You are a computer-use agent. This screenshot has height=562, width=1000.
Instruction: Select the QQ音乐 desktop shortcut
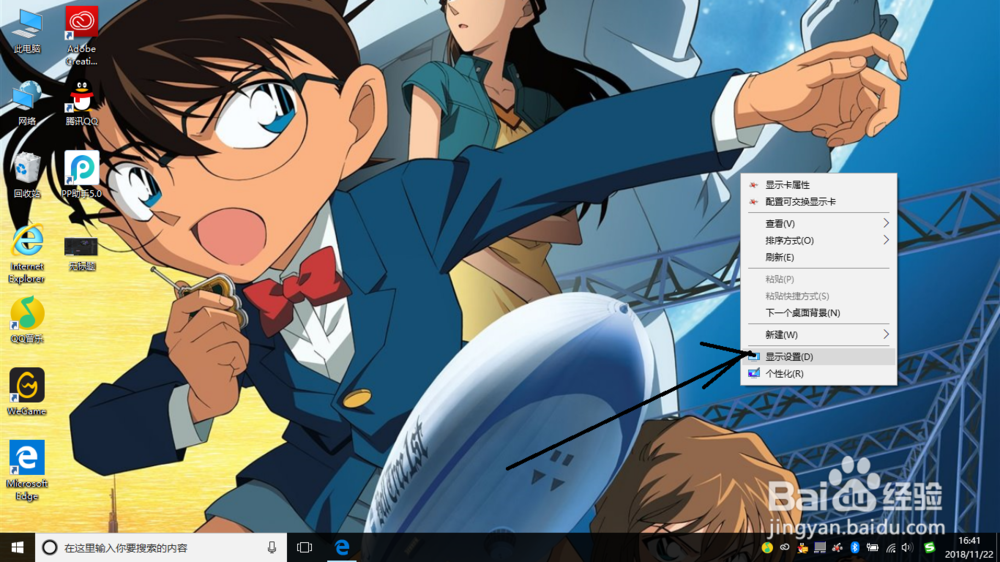coord(27,320)
